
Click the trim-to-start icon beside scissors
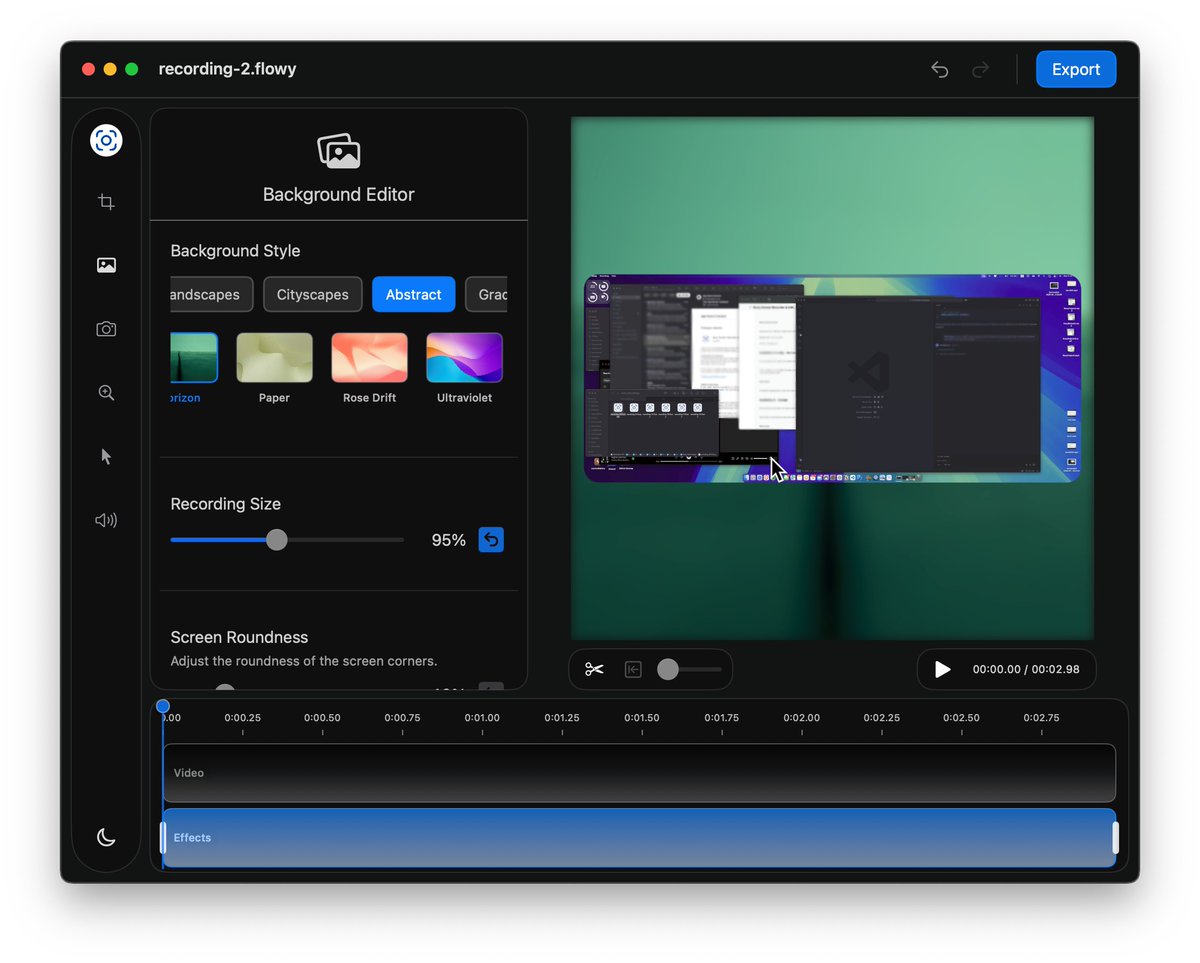tap(633, 669)
